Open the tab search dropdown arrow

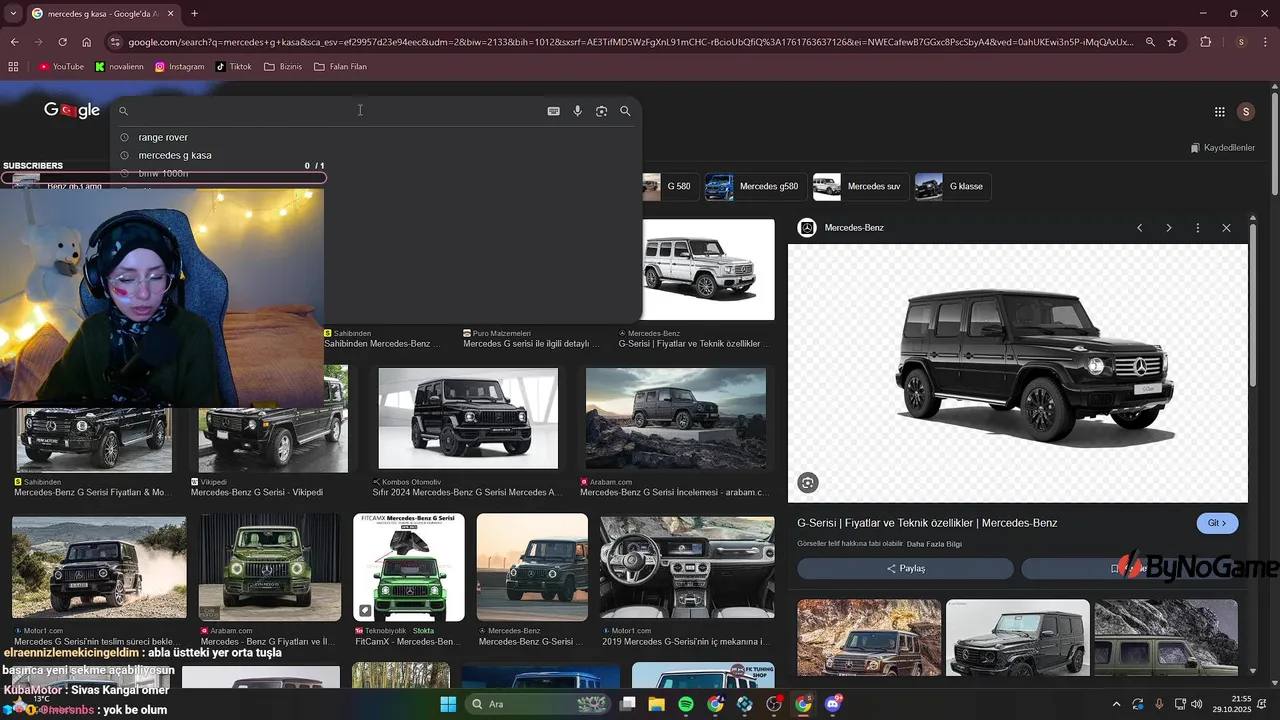12,14
